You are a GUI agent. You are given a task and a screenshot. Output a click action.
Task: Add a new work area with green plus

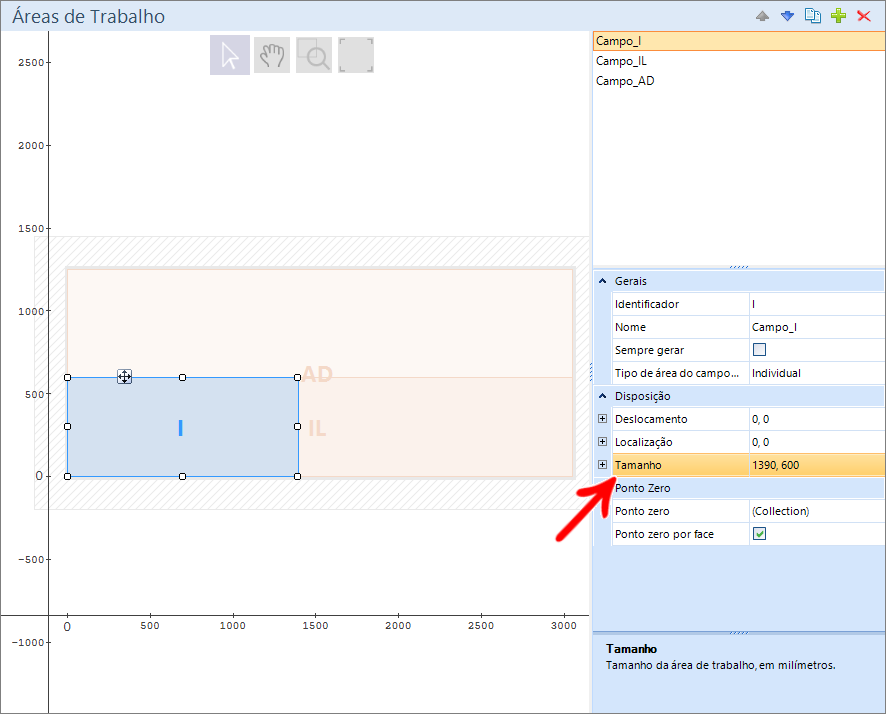(x=839, y=16)
